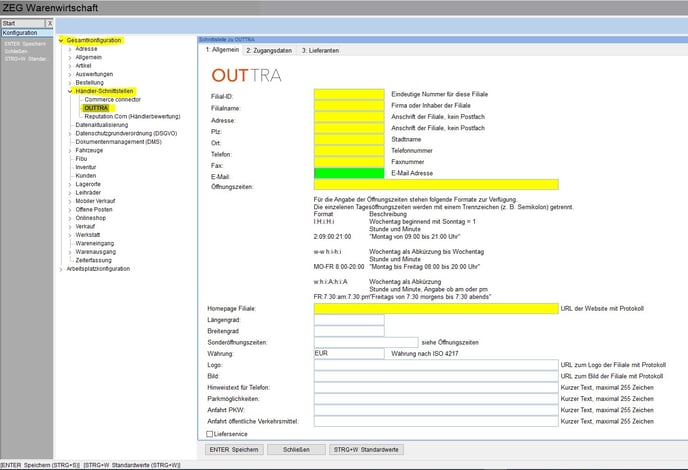
Task: Open Dokumentenmanagement (DMS) item
Action: point(118,142)
